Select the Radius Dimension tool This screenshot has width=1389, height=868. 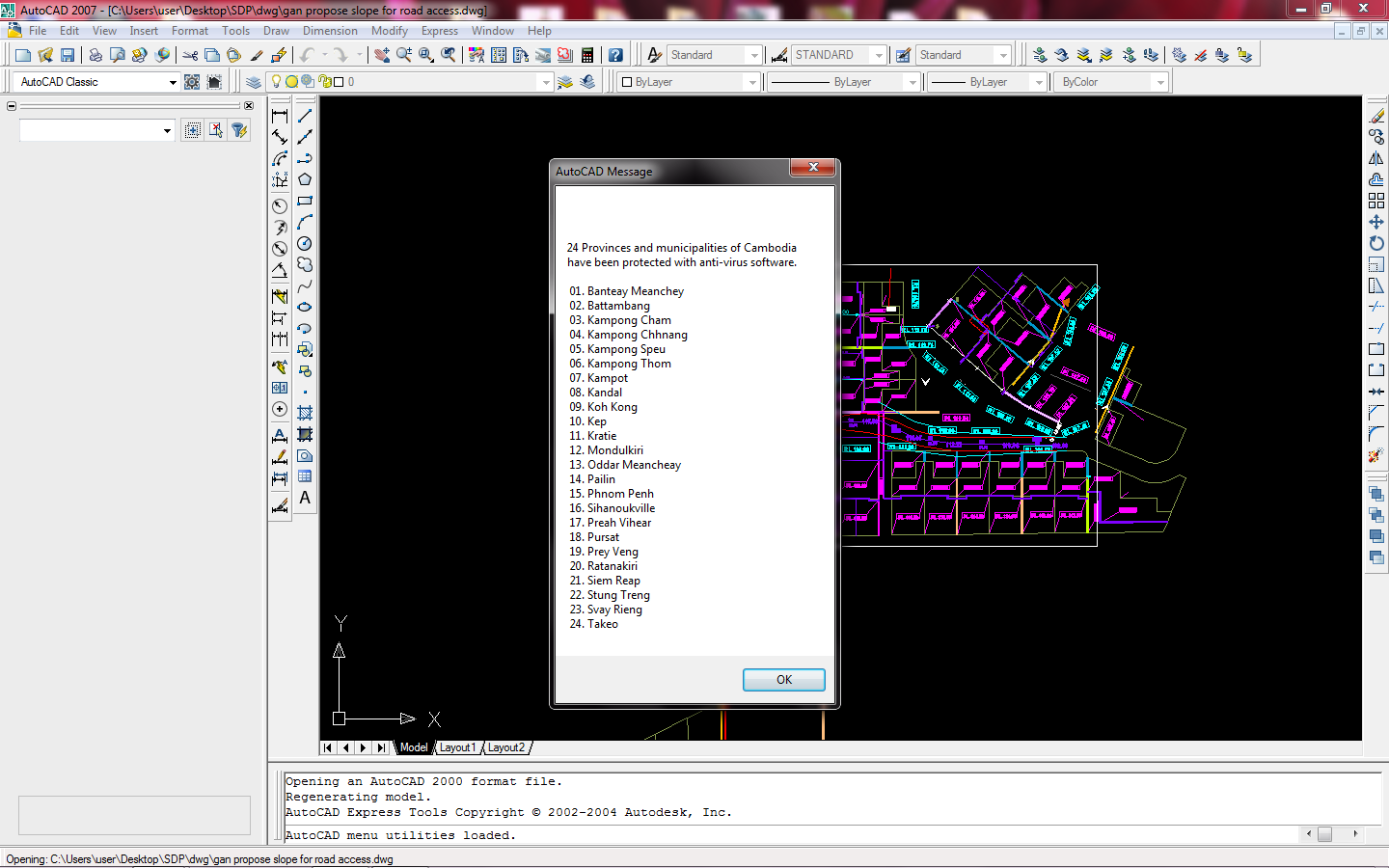coord(280,205)
